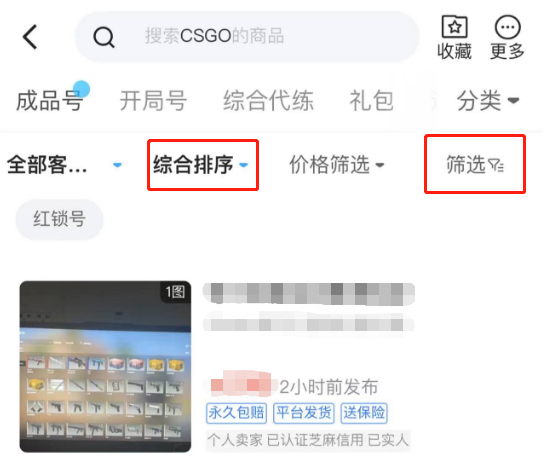The image size is (547, 462).
Task: Open the 综合排序 sort dropdown
Action: pos(201,165)
